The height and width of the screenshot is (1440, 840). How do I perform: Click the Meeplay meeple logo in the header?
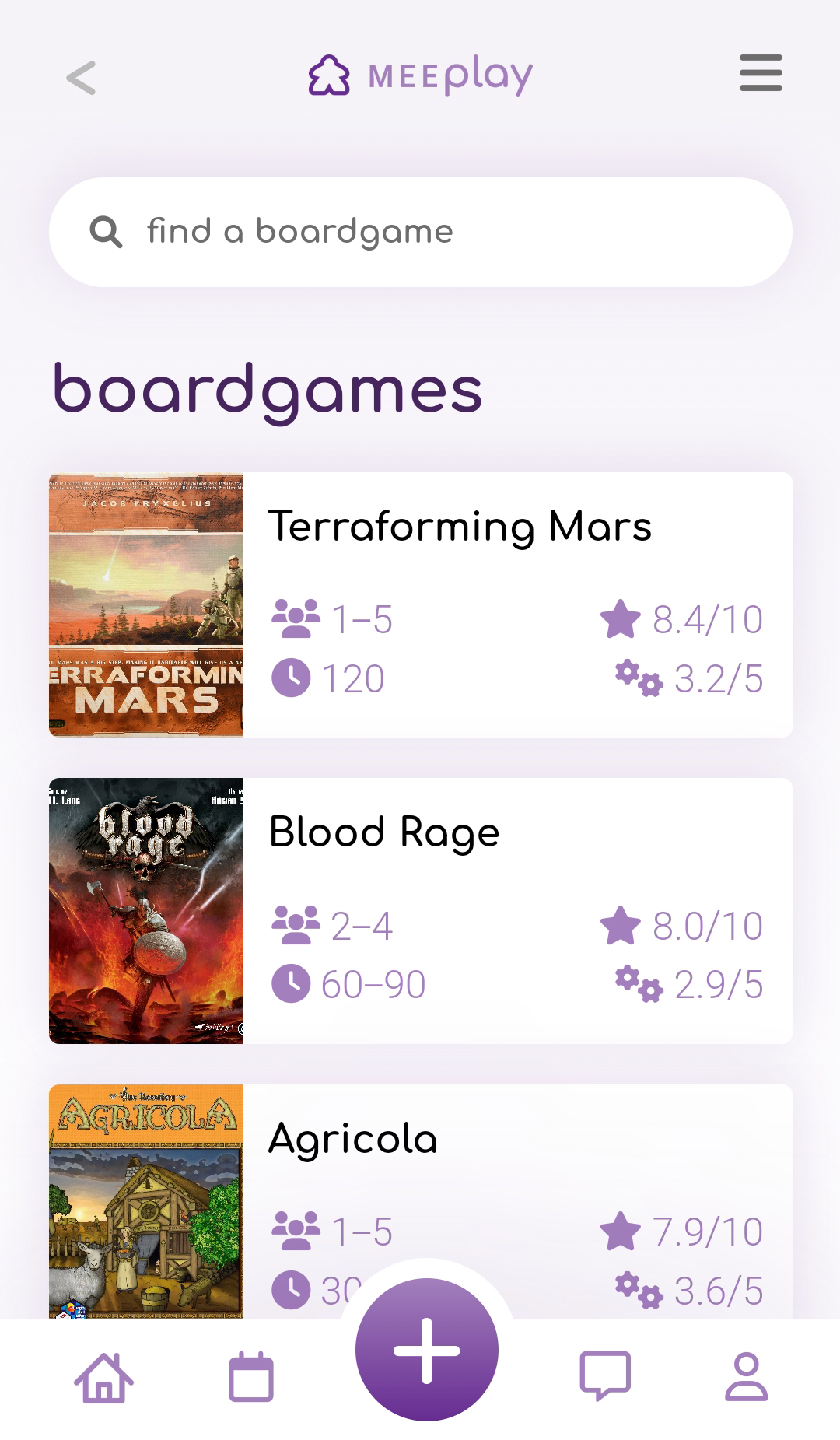[331, 74]
